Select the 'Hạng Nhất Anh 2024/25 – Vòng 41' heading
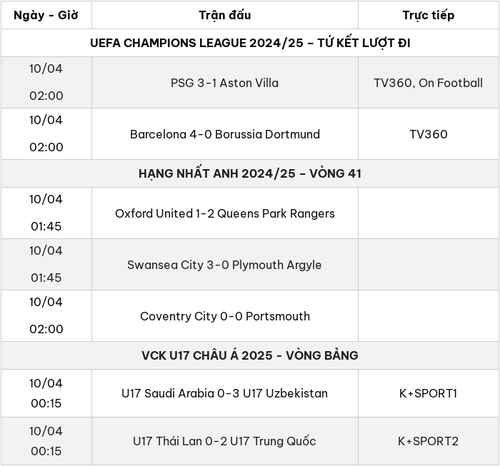This screenshot has height=466, width=500. pyautogui.click(x=250, y=174)
